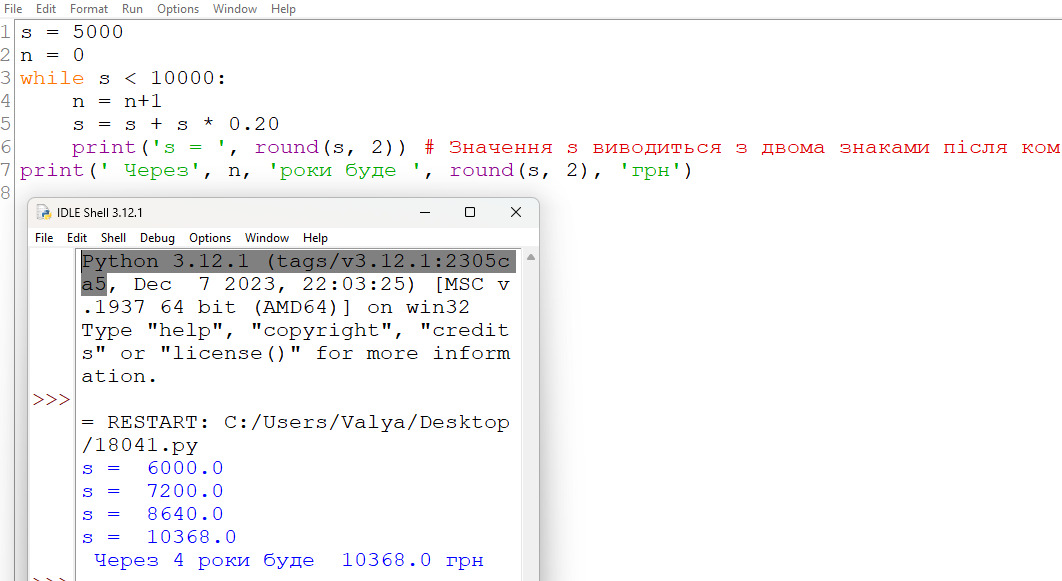Maximize the IDLE Shell window

469,212
